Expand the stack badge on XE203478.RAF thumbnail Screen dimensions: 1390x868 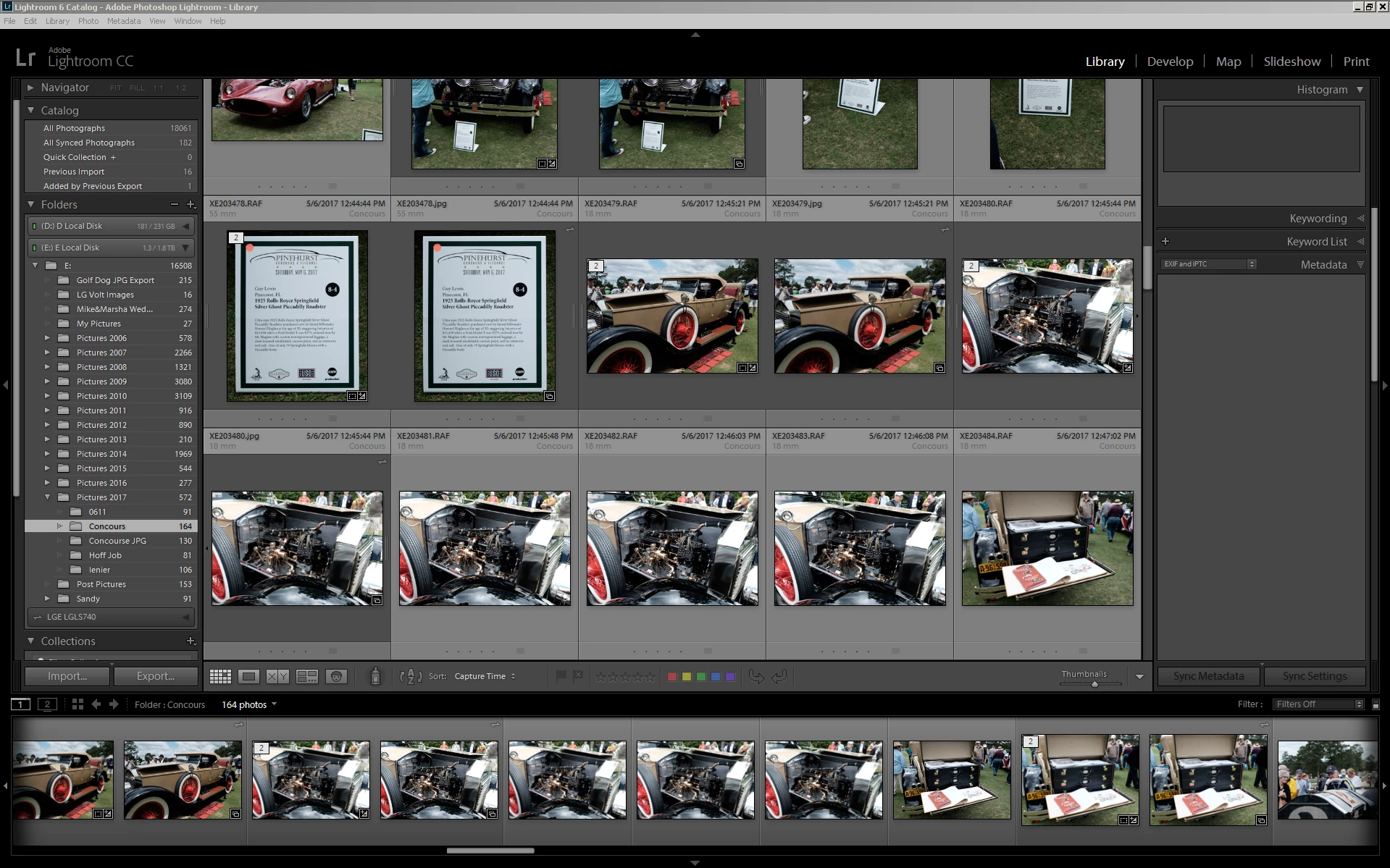(x=235, y=237)
